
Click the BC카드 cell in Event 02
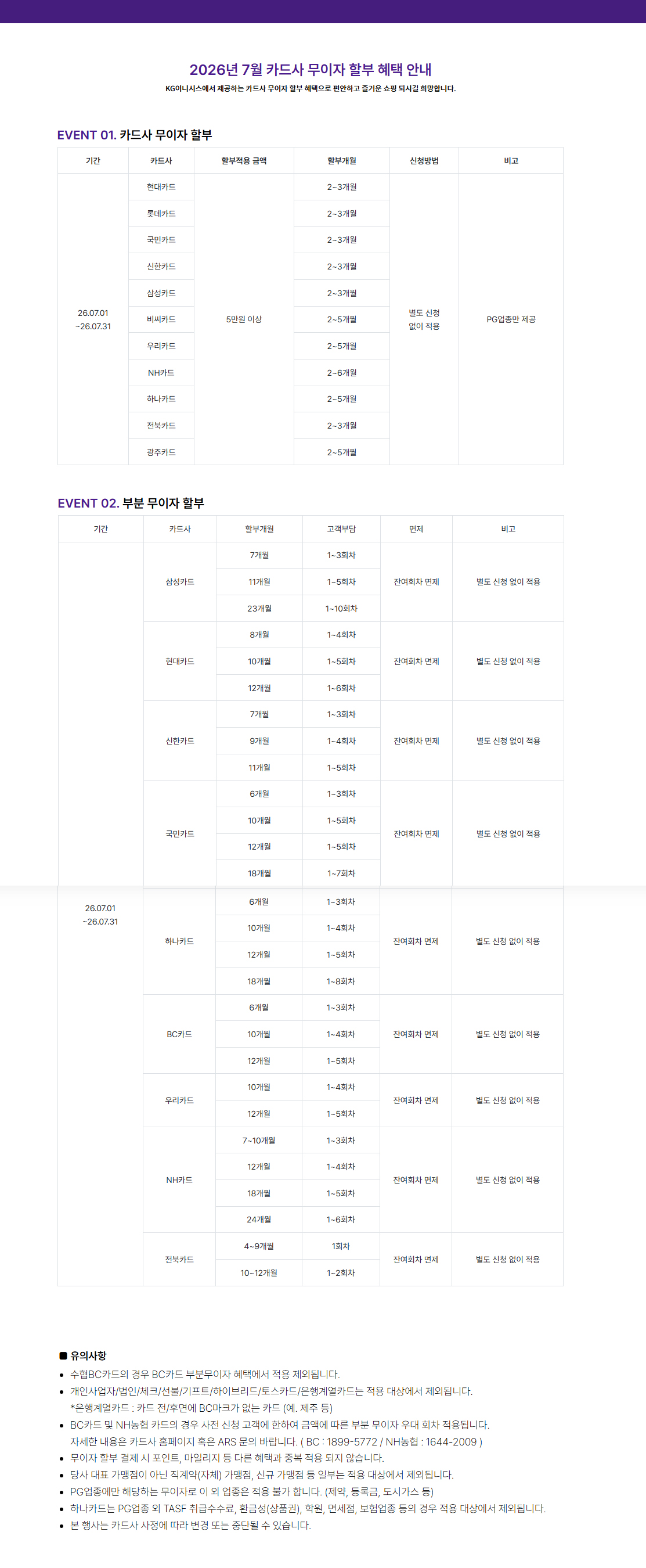point(179,1034)
